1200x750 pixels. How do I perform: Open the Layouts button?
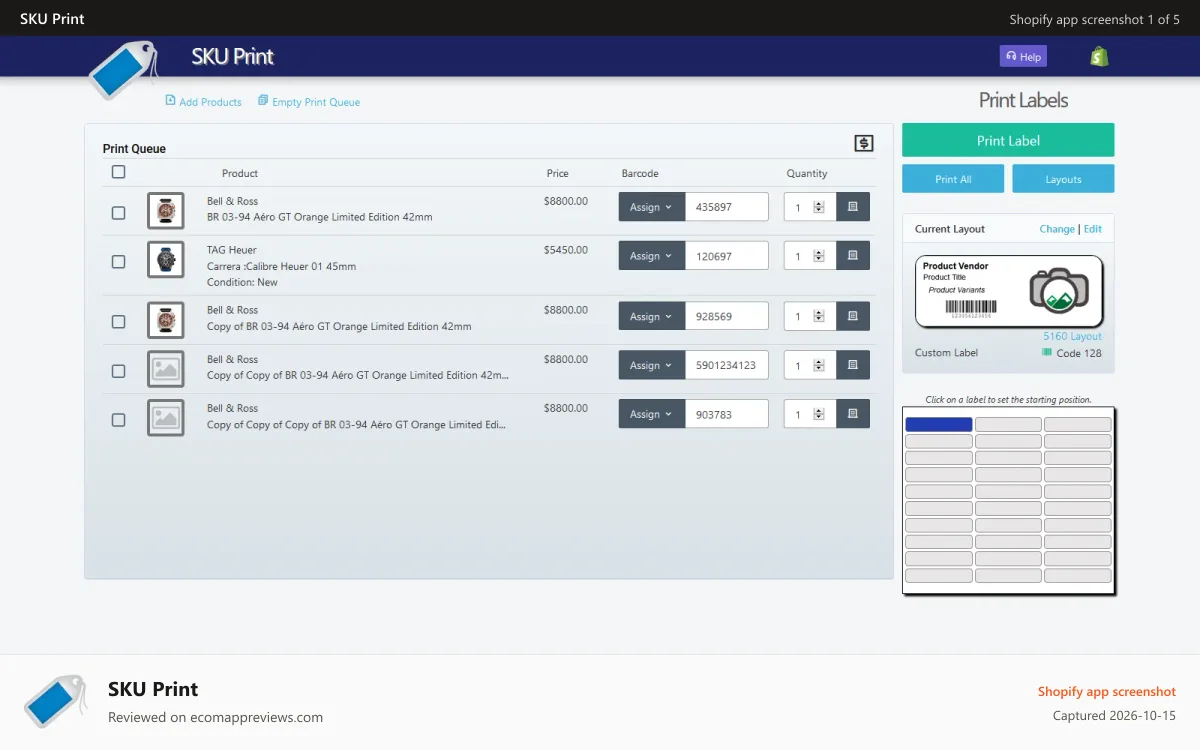pyautogui.click(x=1063, y=179)
